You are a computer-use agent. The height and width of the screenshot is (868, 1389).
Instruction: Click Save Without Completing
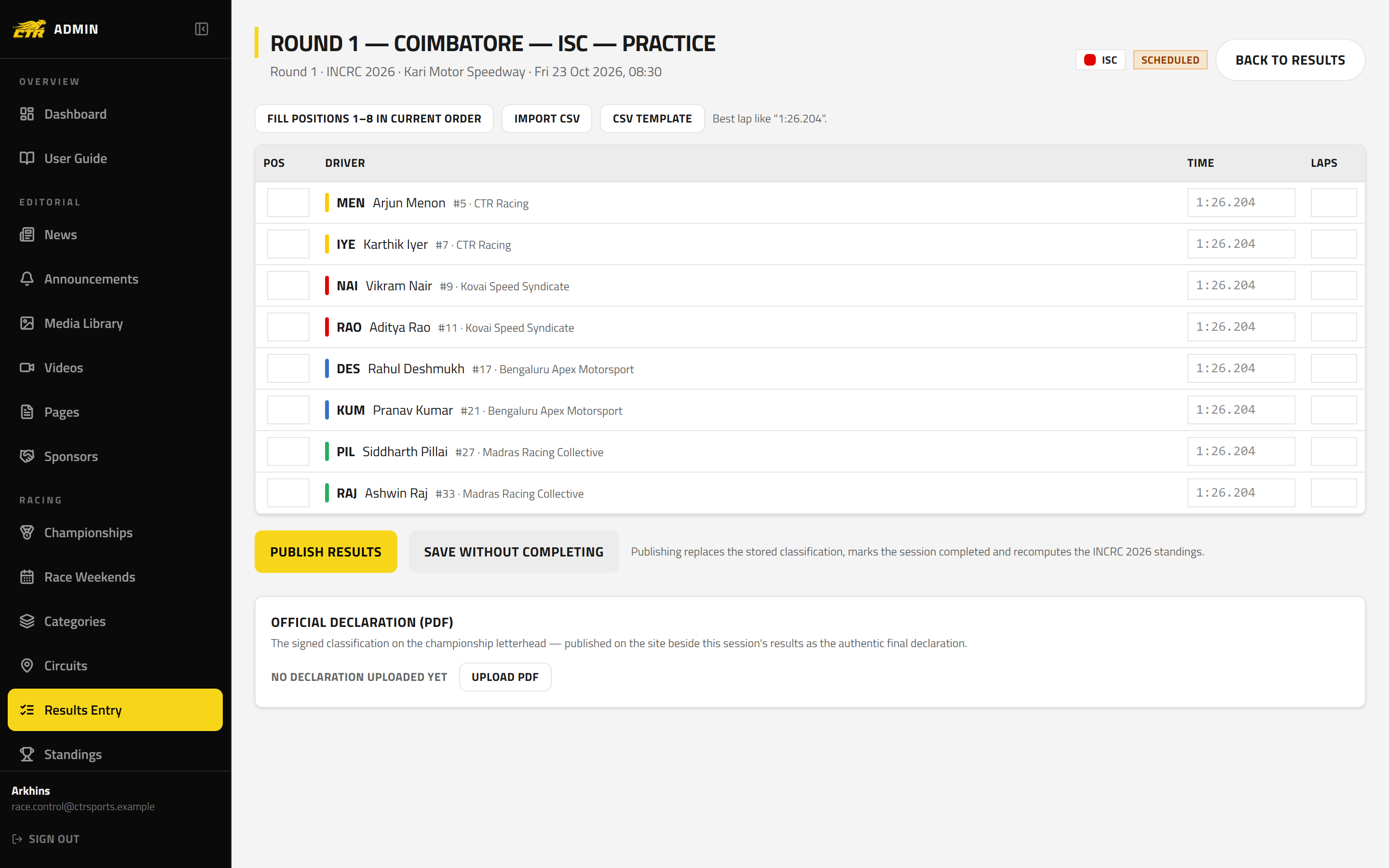[x=514, y=551]
